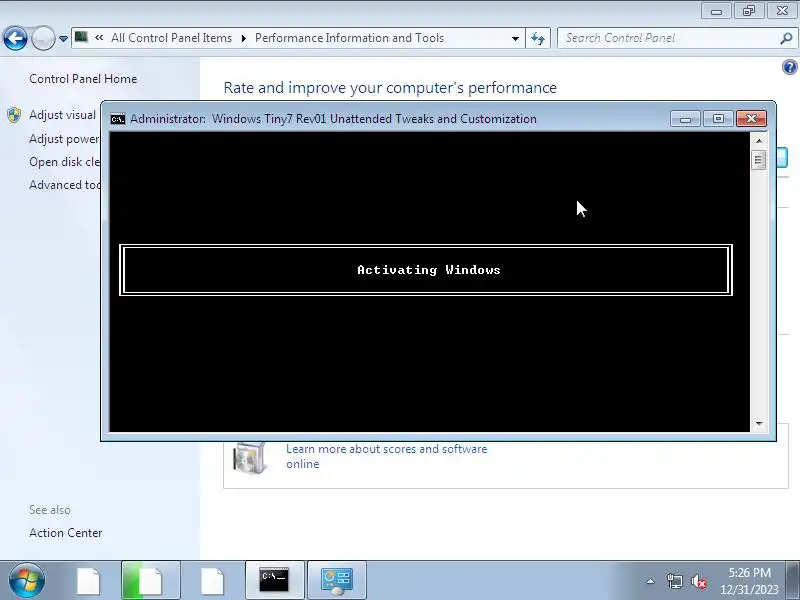Open disk cleanup link in sidebar
Viewport: 800px width, 600px height.
64,162
